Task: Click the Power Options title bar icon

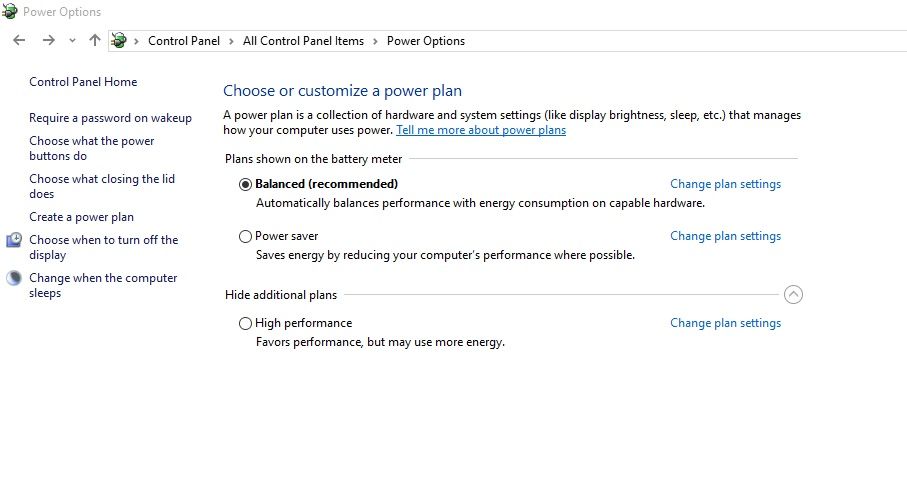Action: (x=9, y=12)
